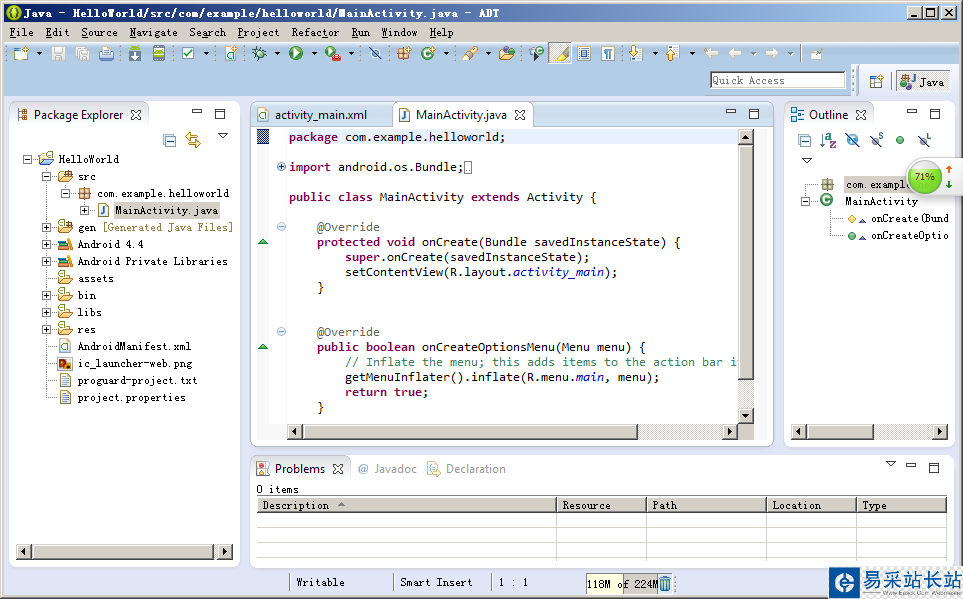The height and width of the screenshot is (599, 963).
Task: Toggle Hide Static Members in Outline
Action: pyautogui.click(x=876, y=141)
